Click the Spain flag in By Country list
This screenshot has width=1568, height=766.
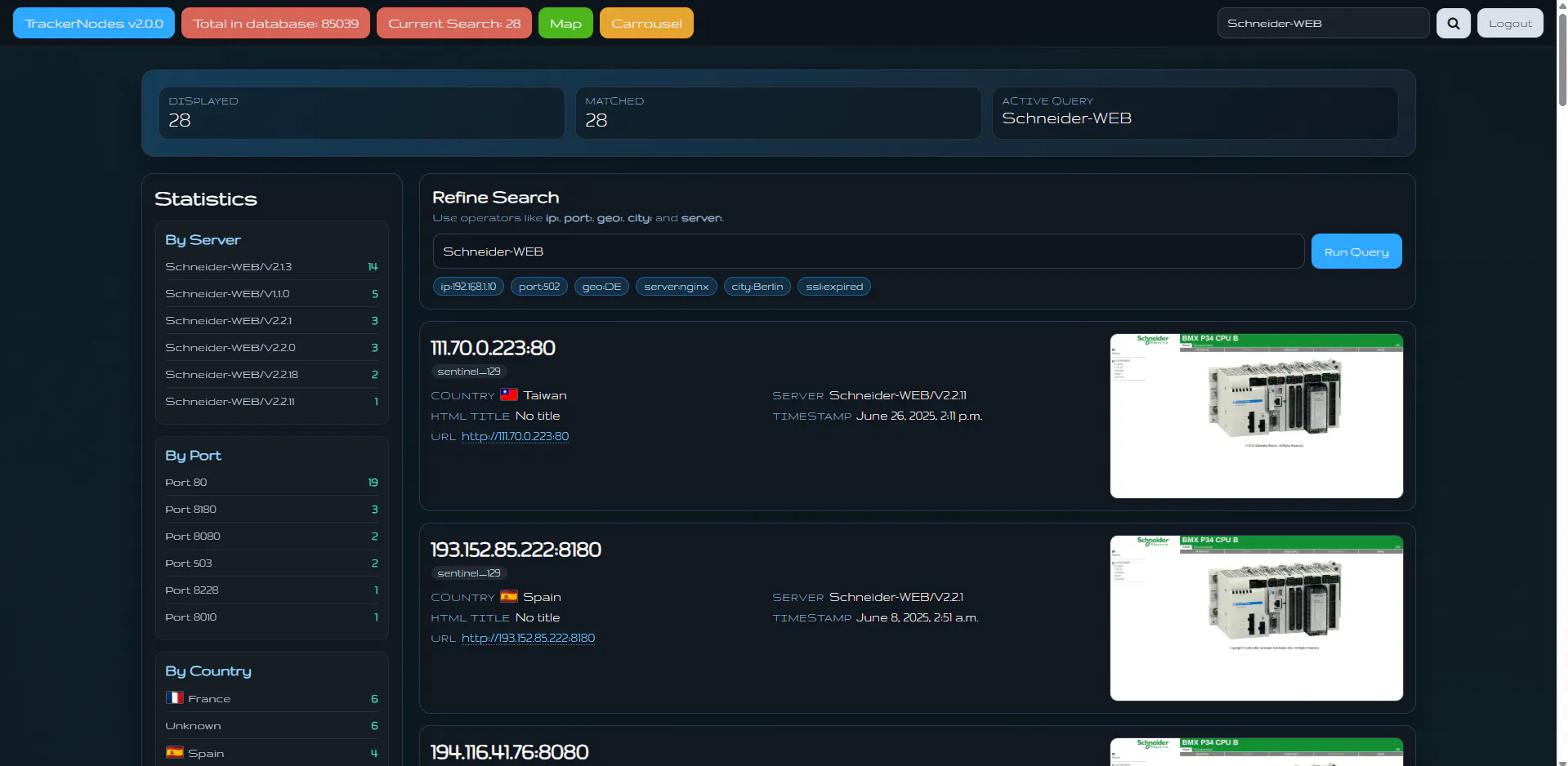click(x=175, y=752)
